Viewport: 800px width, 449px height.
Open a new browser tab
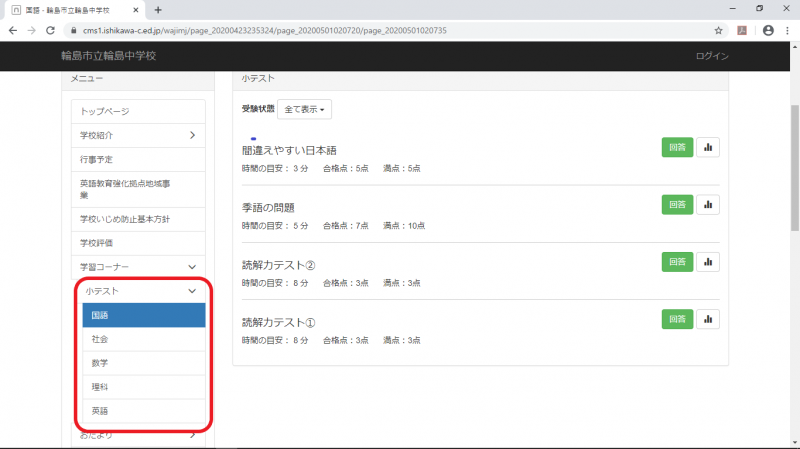(158, 9)
